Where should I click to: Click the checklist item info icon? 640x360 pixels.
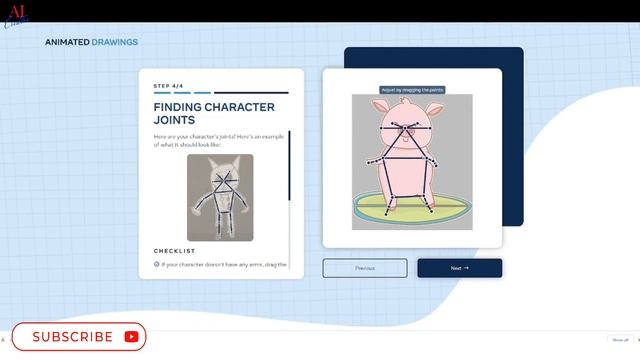pos(156,264)
